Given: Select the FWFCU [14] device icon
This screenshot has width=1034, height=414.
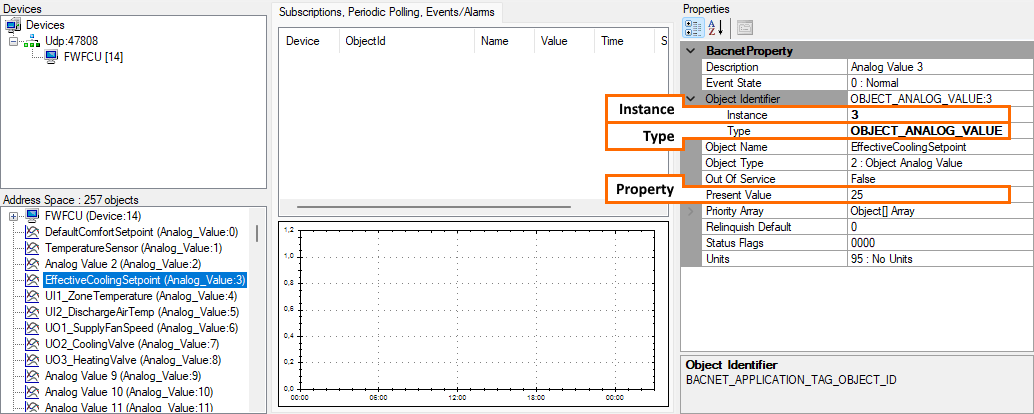Looking at the screenshot, I should (52, 57).
